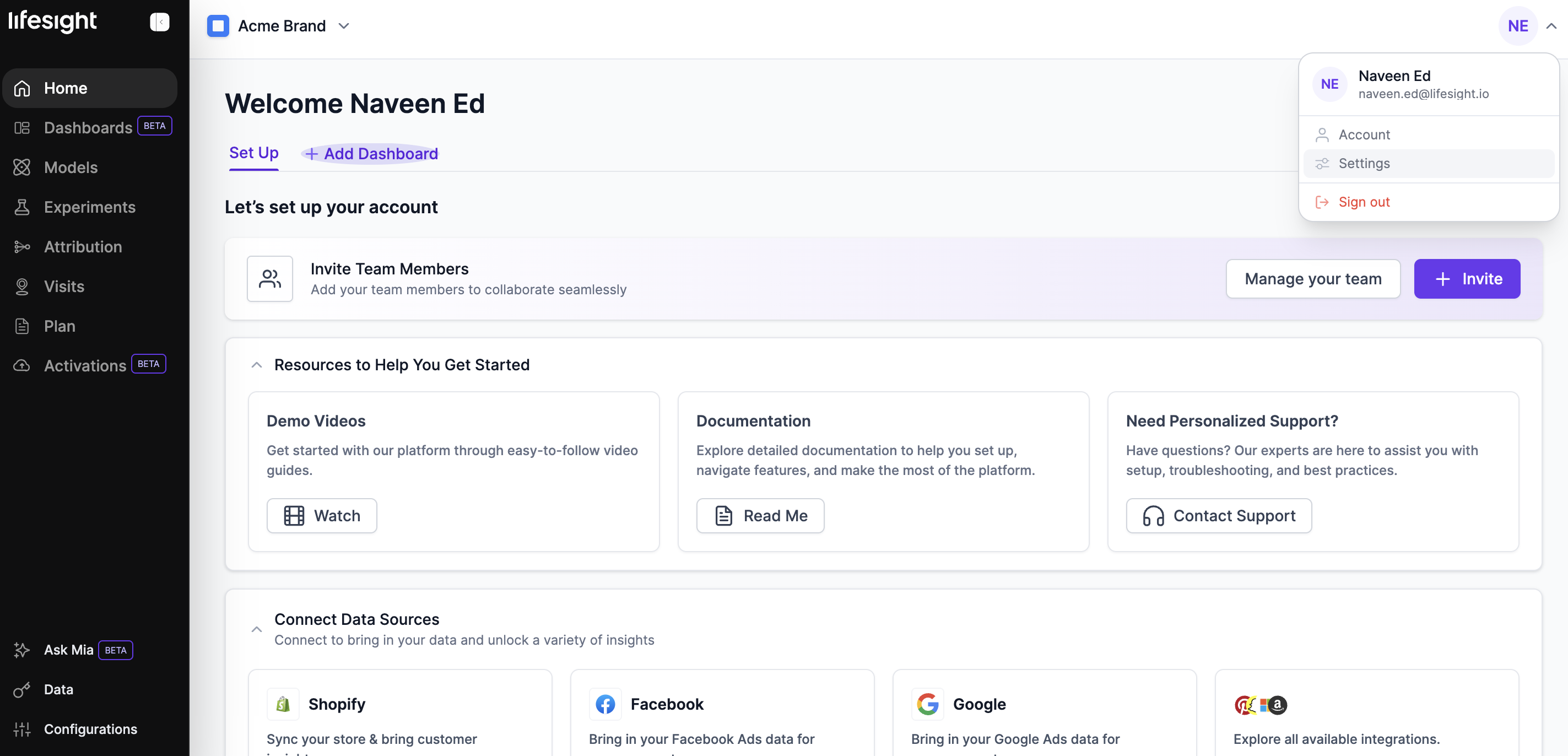The image size is (1568, 756).
Task: Open Activations cloud icon
Action: pos(22,365)
